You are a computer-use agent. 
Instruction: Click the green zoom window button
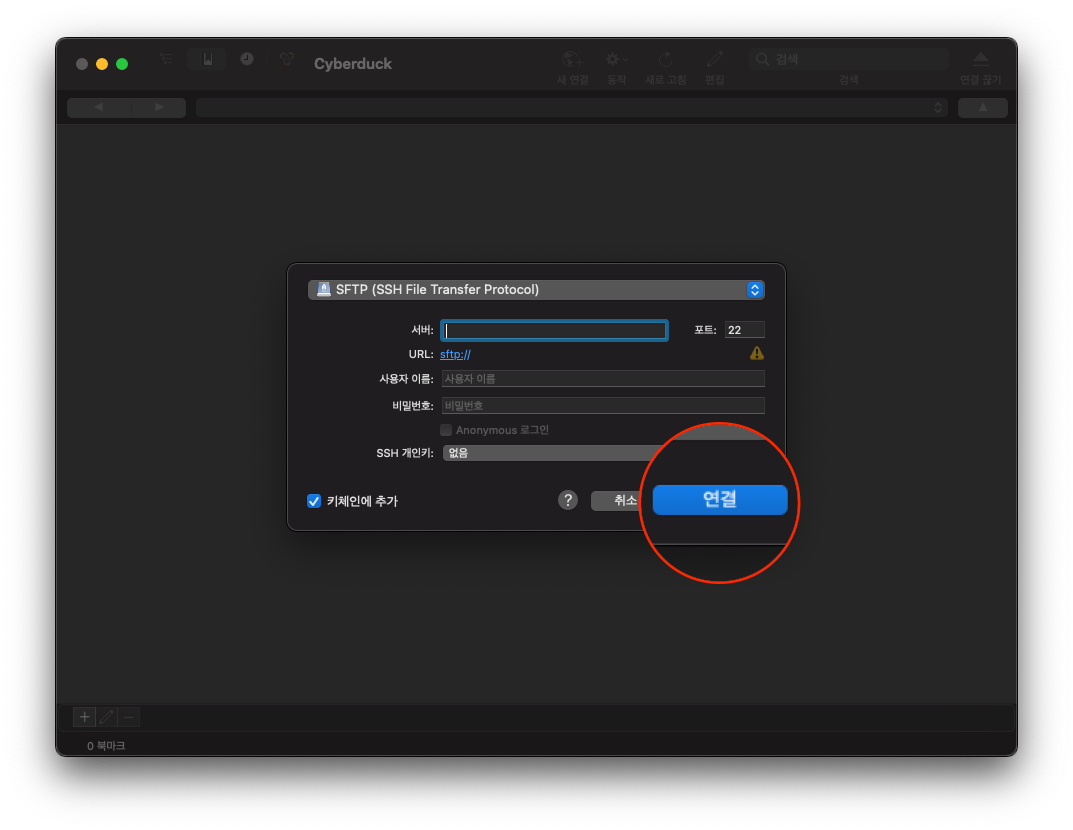[x=122, y=64]
